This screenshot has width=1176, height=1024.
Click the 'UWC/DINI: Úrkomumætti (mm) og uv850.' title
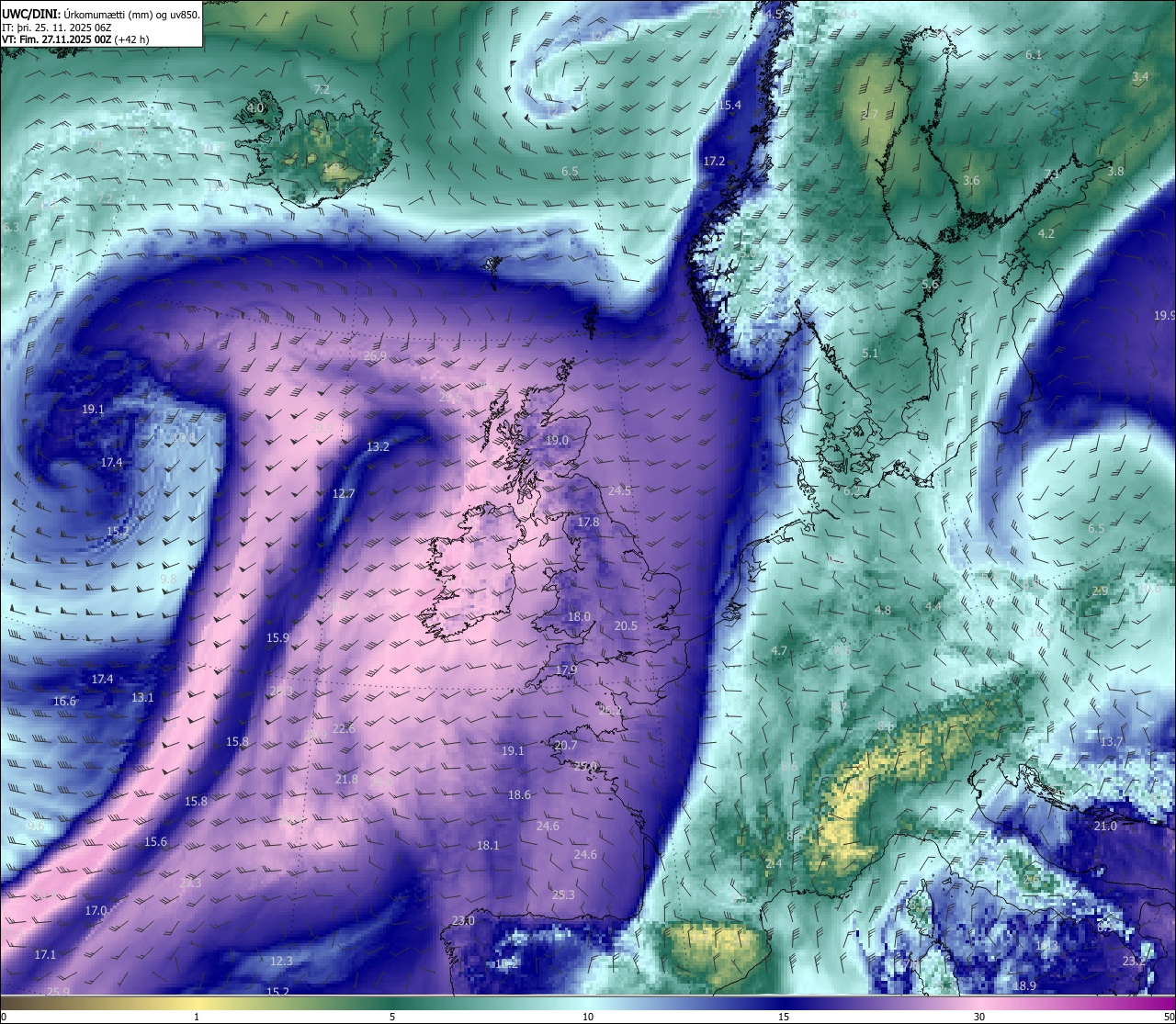point(100,14)
